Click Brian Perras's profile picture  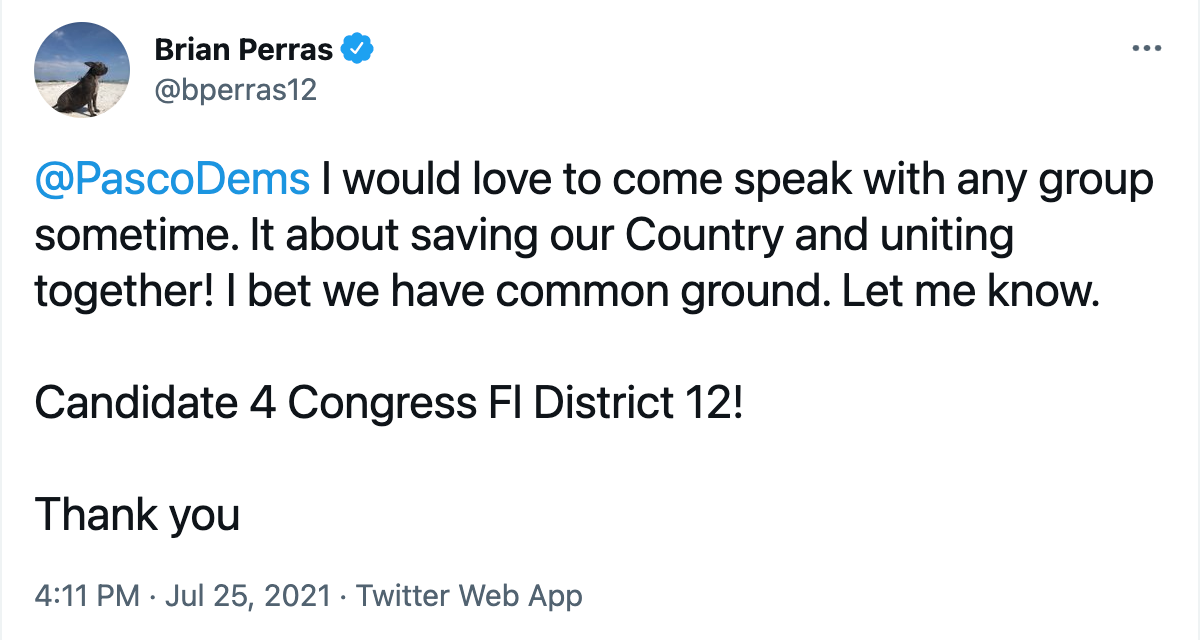tap(81, 70)
